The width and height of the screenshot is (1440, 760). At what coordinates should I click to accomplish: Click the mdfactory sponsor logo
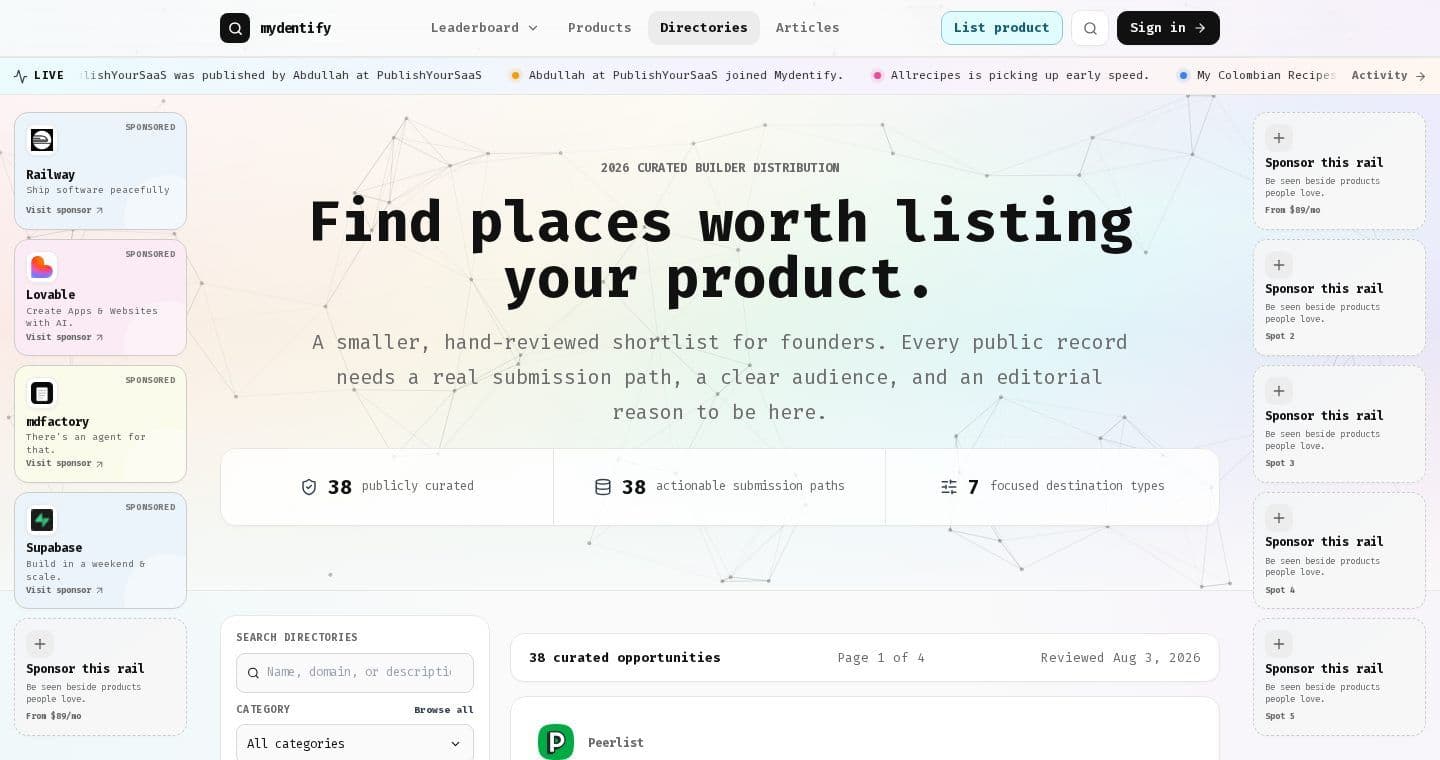tap(42, 393)
